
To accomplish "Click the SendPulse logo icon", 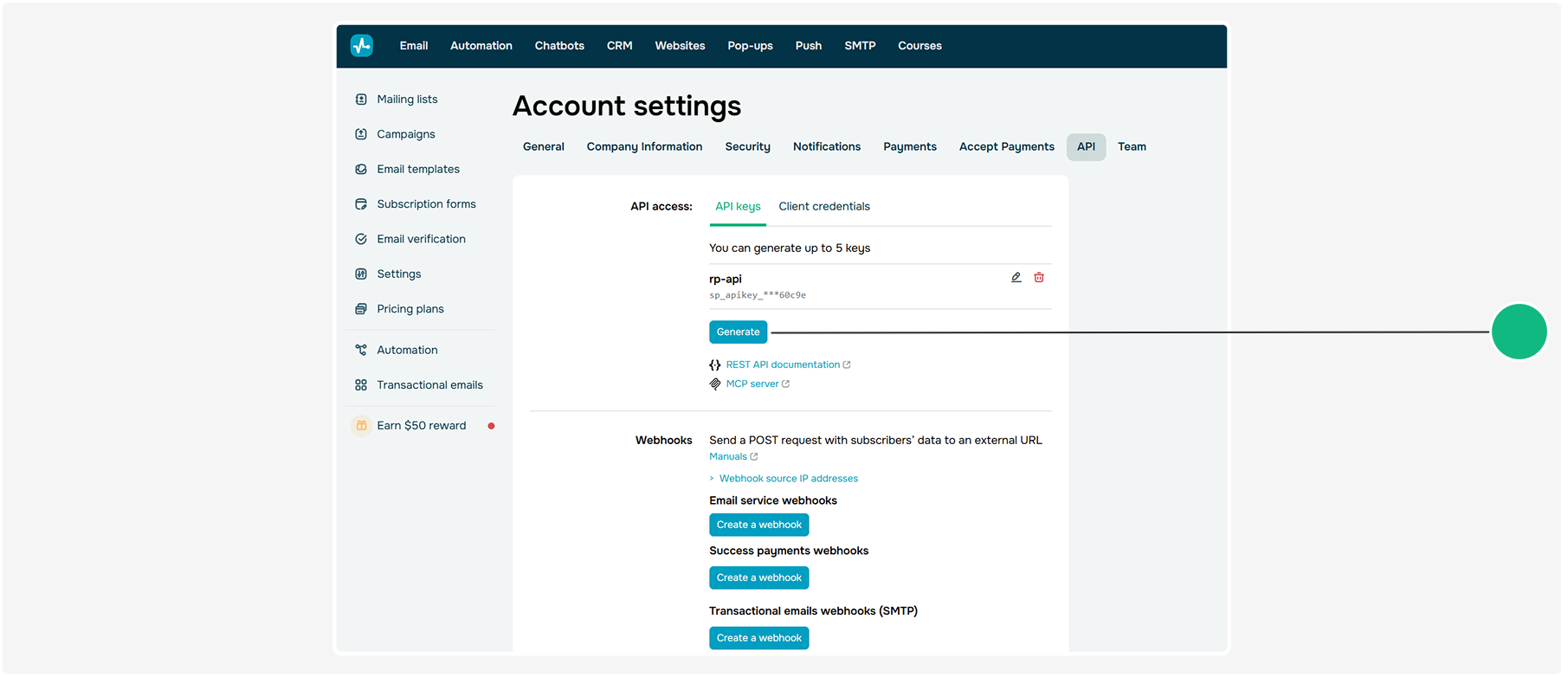I will (362, 45).
